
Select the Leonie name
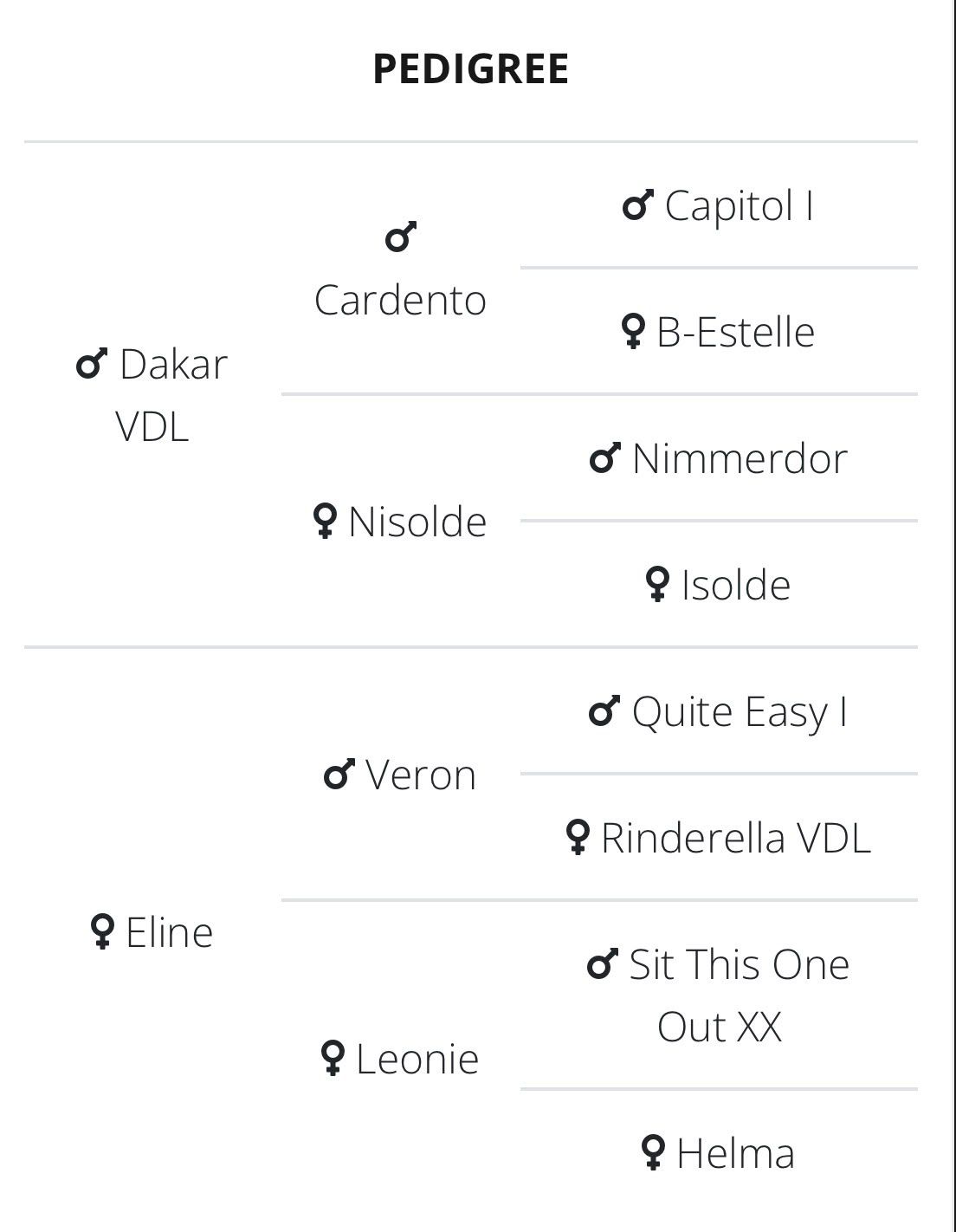pos(417,1059)
